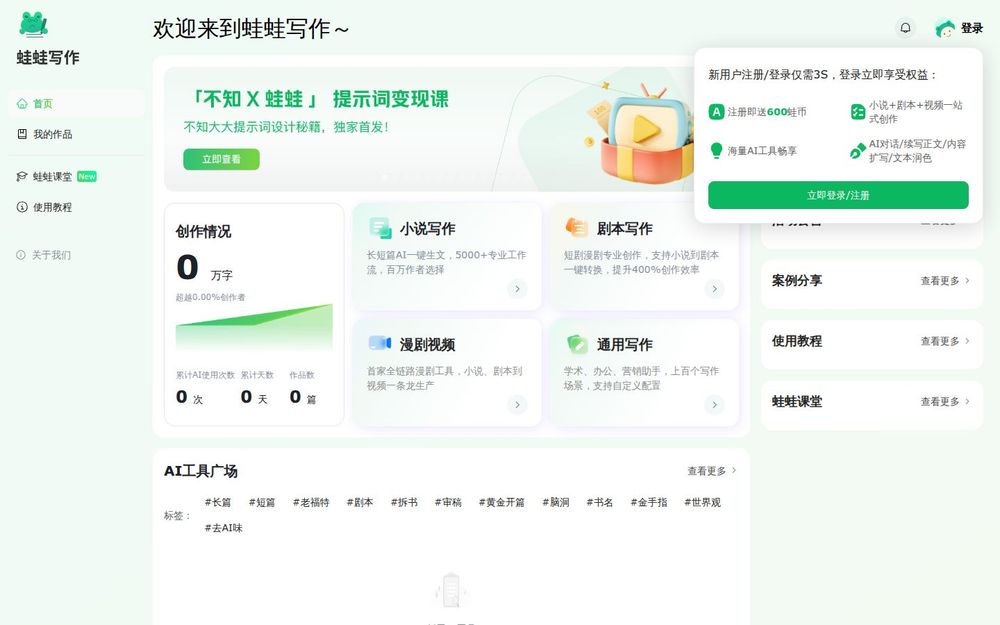Select the #剧本 tag
Image resolution: width=1000 pixels, height=625 pixels.
point(360,503)
